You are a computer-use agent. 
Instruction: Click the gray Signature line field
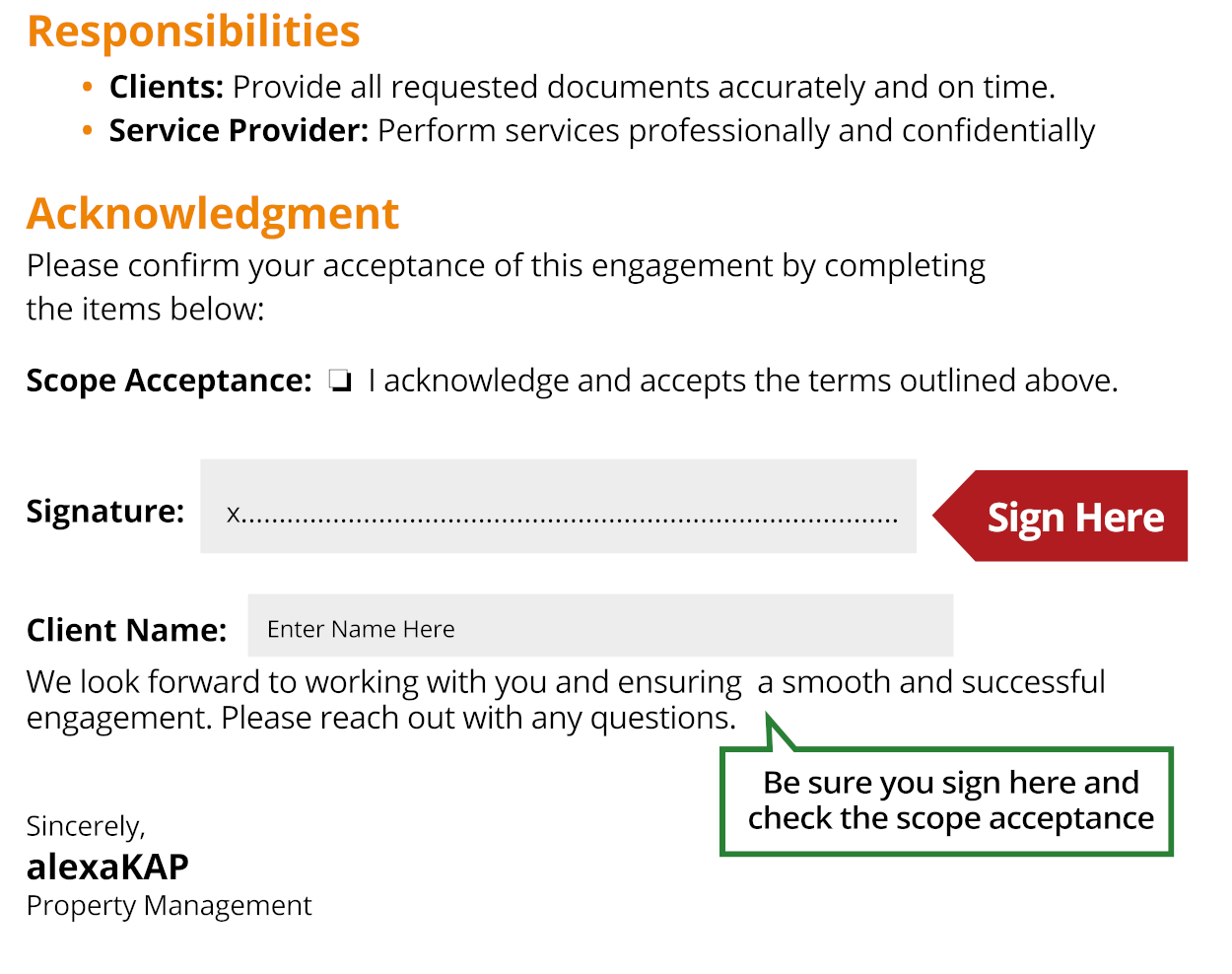click(x=558, y=506)
